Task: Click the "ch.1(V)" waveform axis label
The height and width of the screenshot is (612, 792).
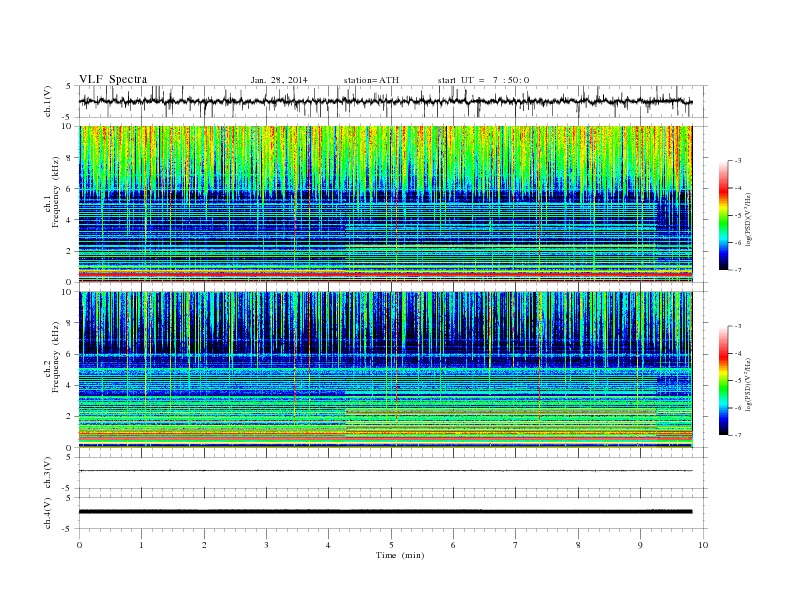Action: tap(48, 101)
